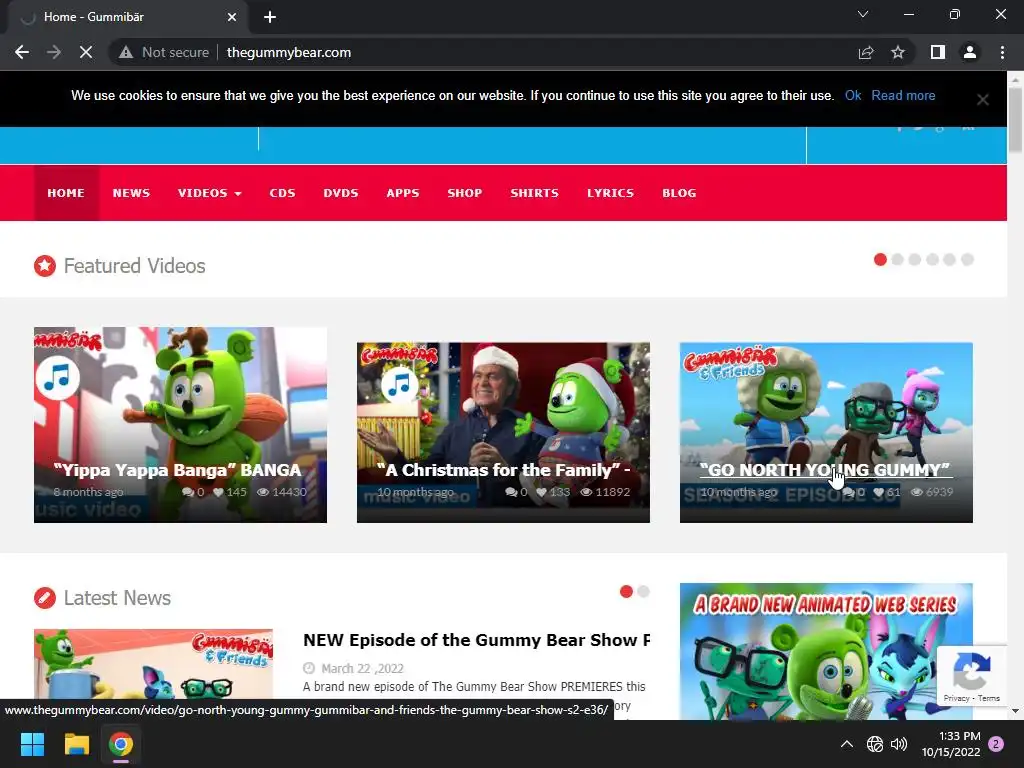Image resolution: width=1024 pixels, height=768 pixels.
Task: Open the browser side panel
Action: (938, 52)
